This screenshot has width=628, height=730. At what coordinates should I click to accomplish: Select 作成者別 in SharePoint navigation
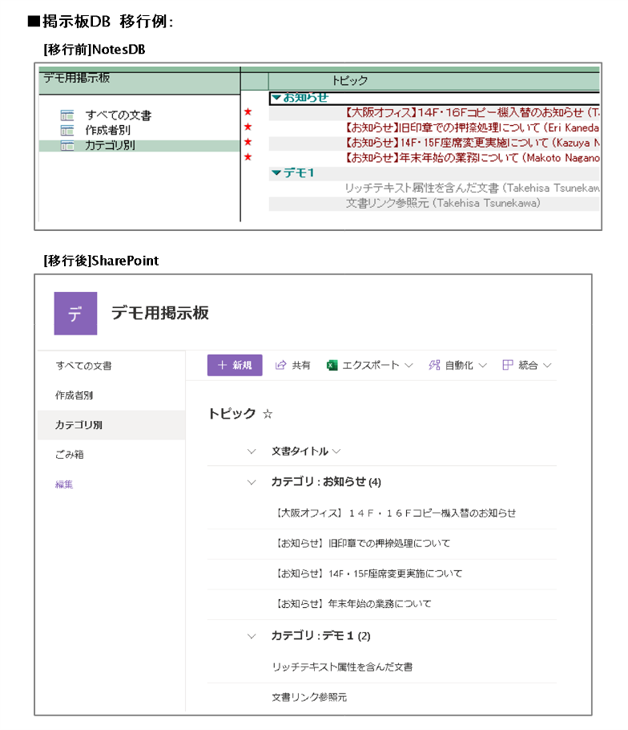coord(74,396)
